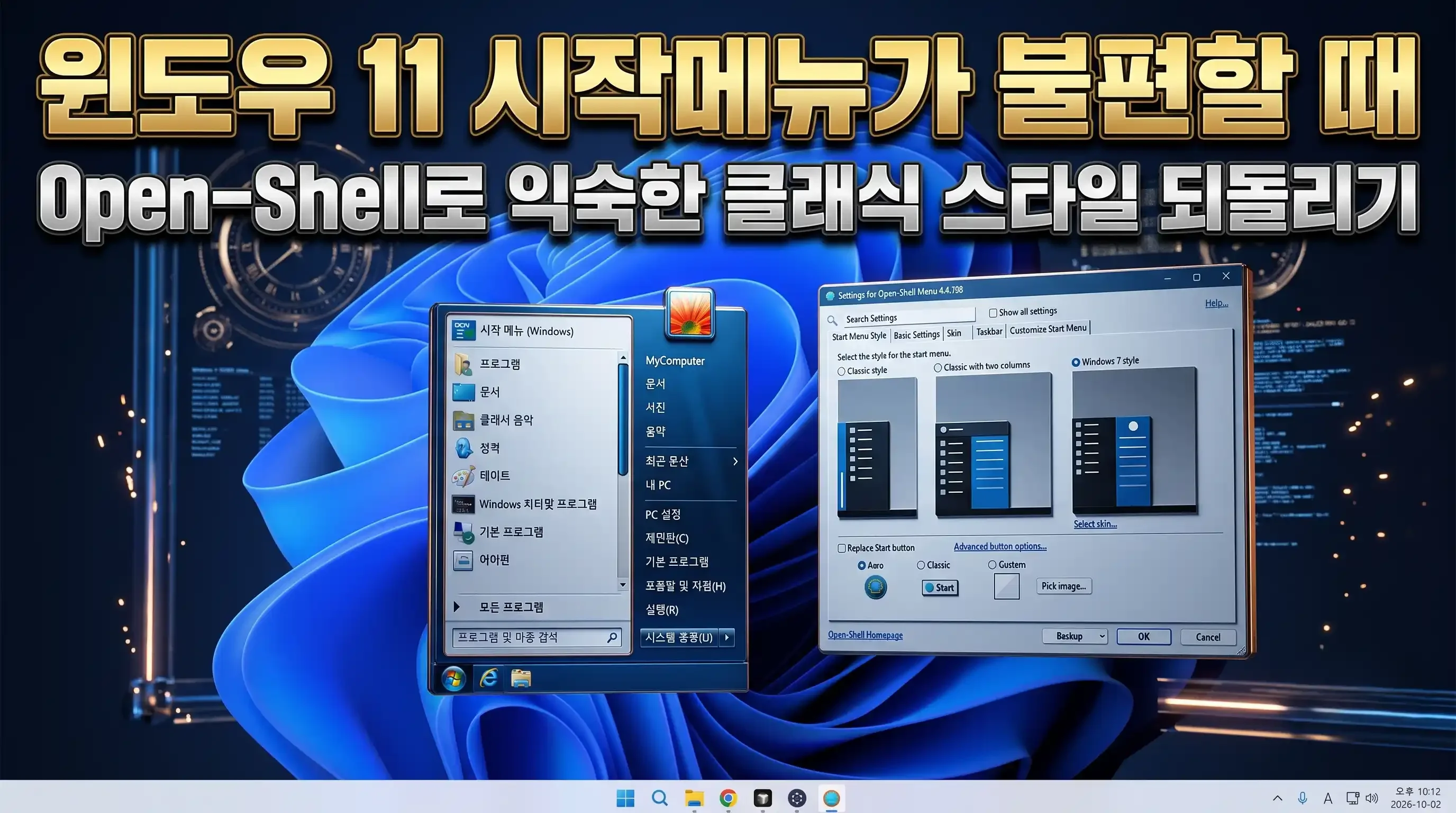Click the Cancel button
Image resolution: width=1456 pixels, height=813 pixels.
point(1208,637)
